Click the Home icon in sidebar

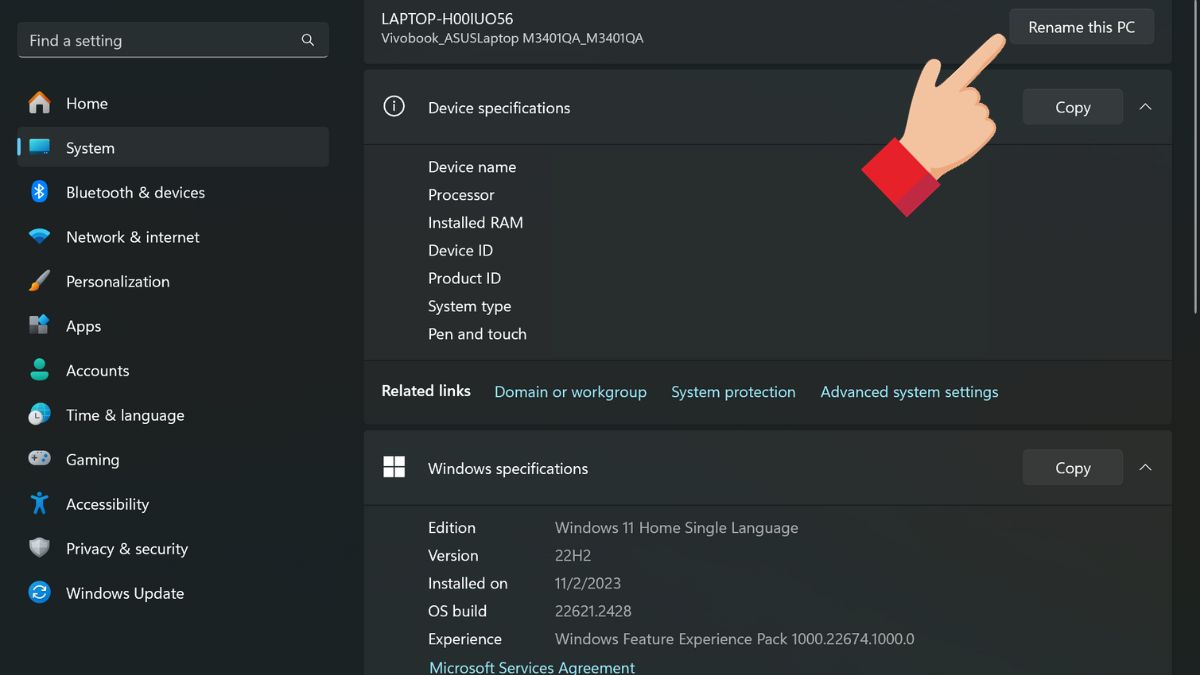pyautogui.click(x=39, y=103)
